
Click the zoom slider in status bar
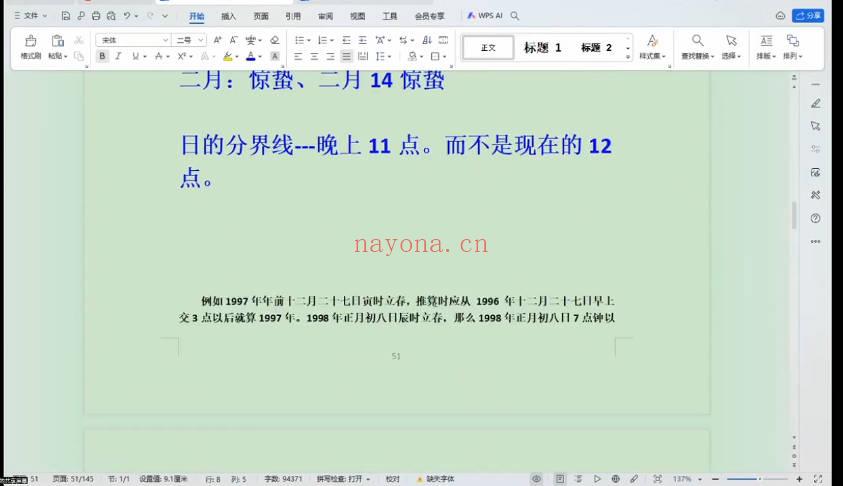pyautogui.click(x=757, y=478)
